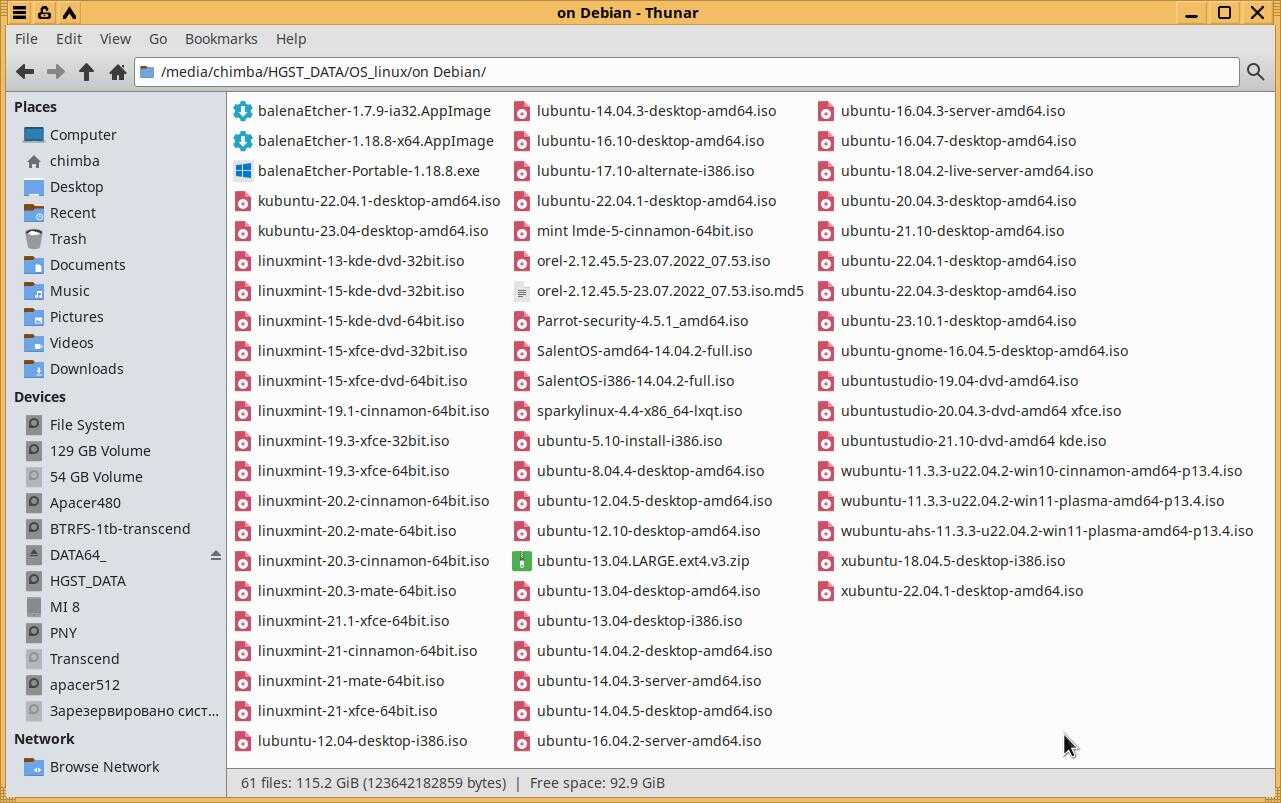Viewport: 1281px width, 803px height.
Task: Click the Videos folder icon in sidebar
Action: coord(34,343)
